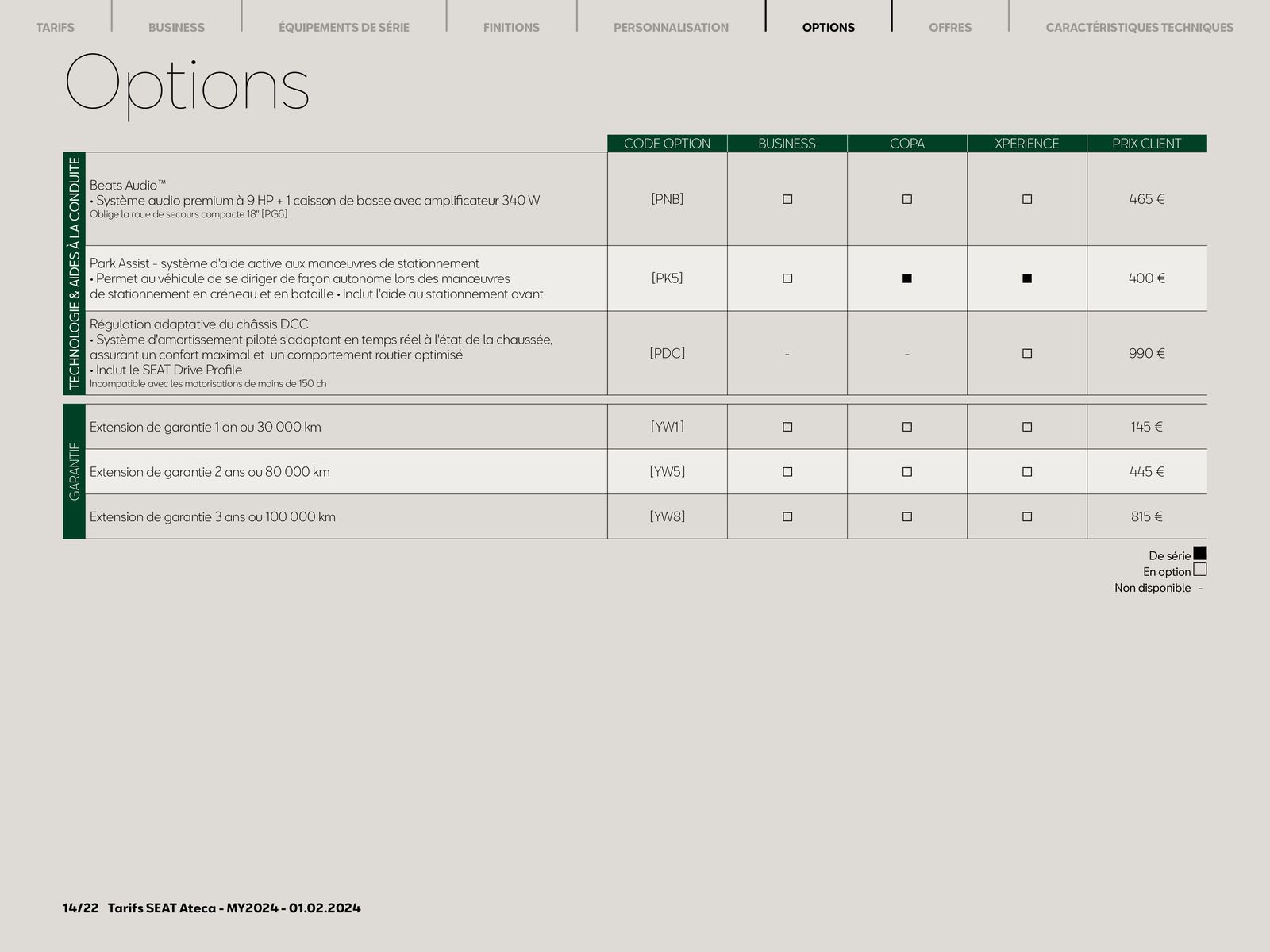1270x952 pixels.
Task: Click the CODE OPTION column header
Action: pos(668,144)
